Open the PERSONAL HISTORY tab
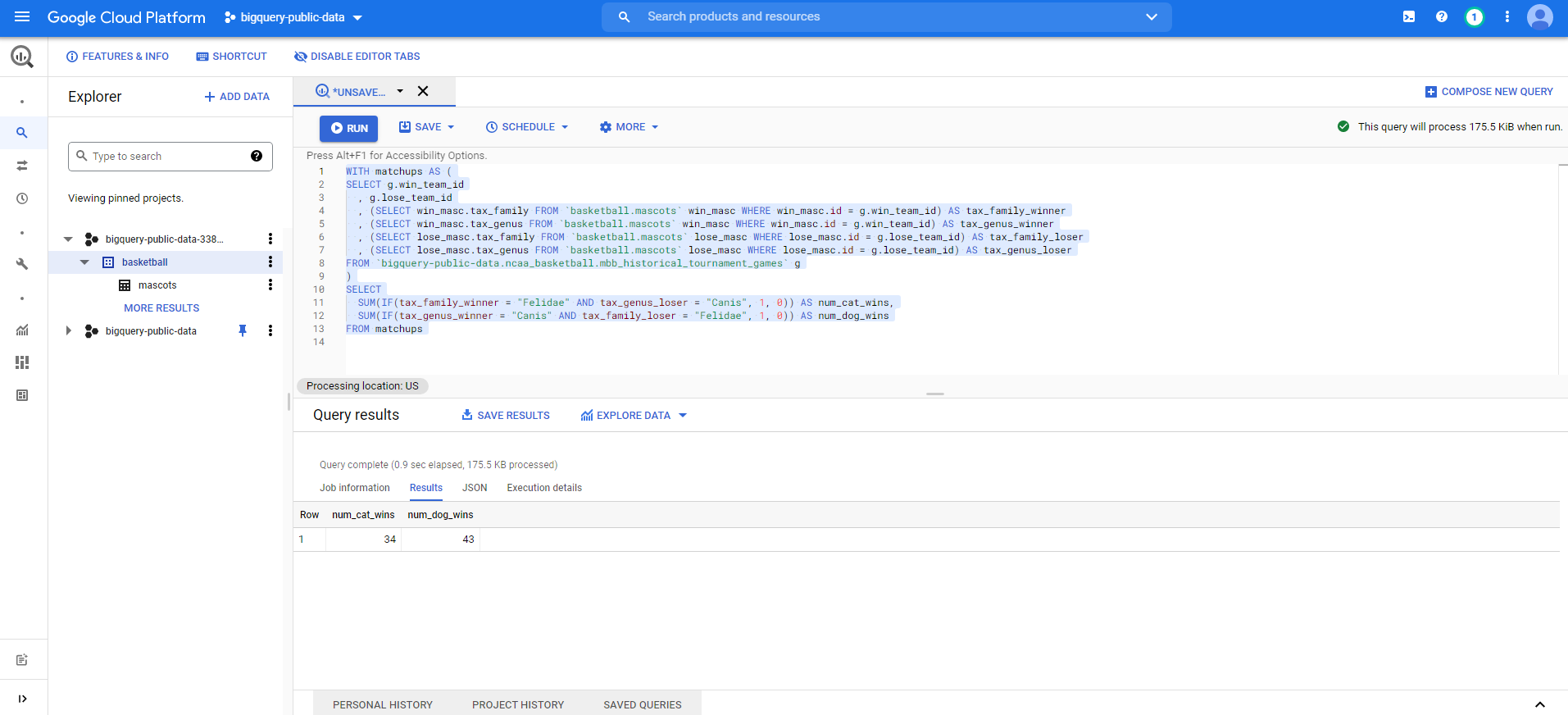 383,704
